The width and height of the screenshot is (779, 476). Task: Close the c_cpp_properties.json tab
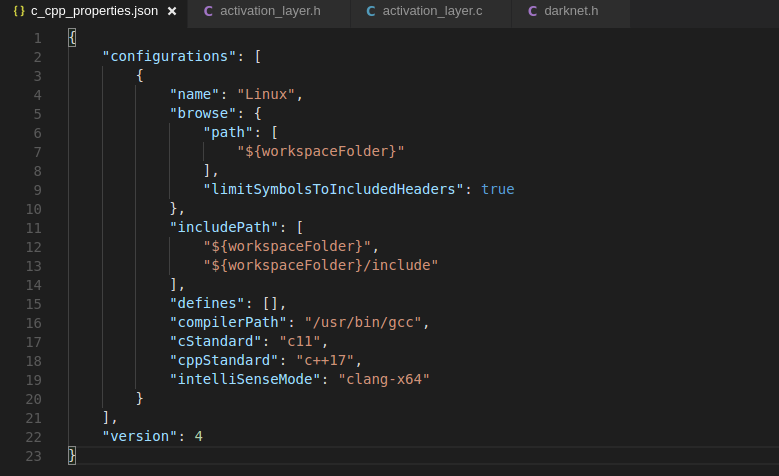[x=172, y=11]
